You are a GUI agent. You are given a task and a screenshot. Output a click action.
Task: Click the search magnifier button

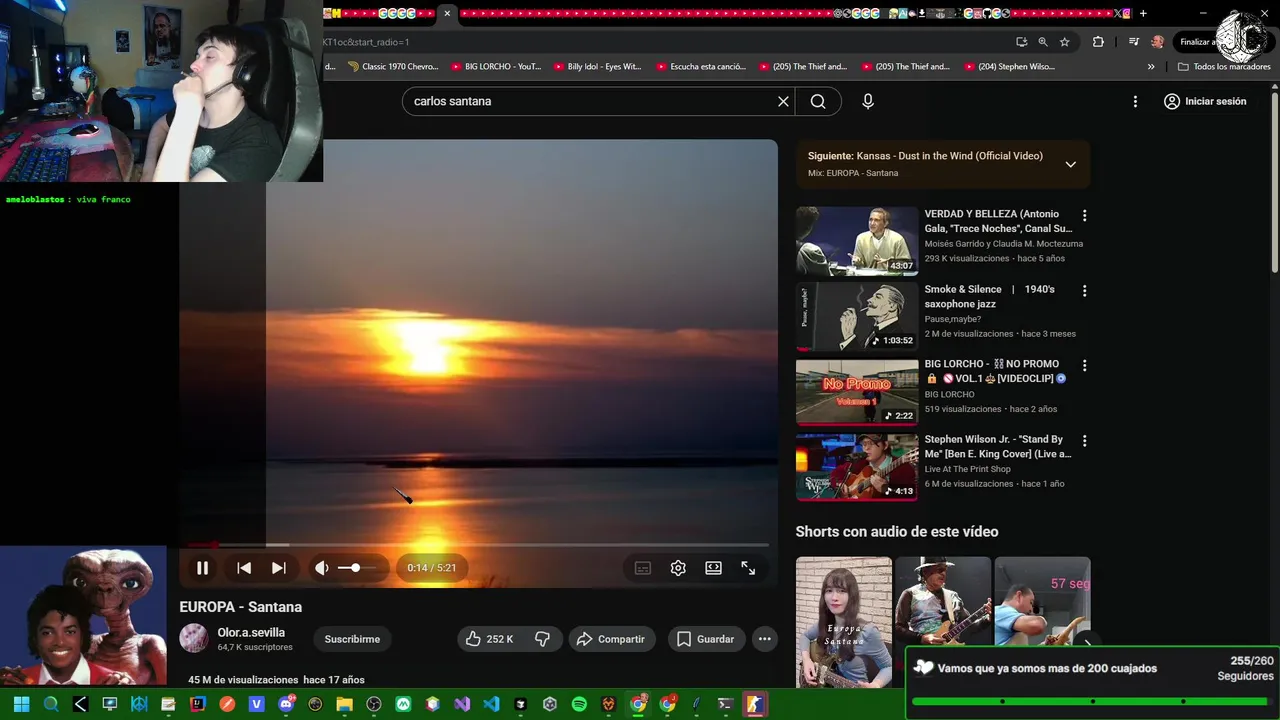click(x=818, y=101)
